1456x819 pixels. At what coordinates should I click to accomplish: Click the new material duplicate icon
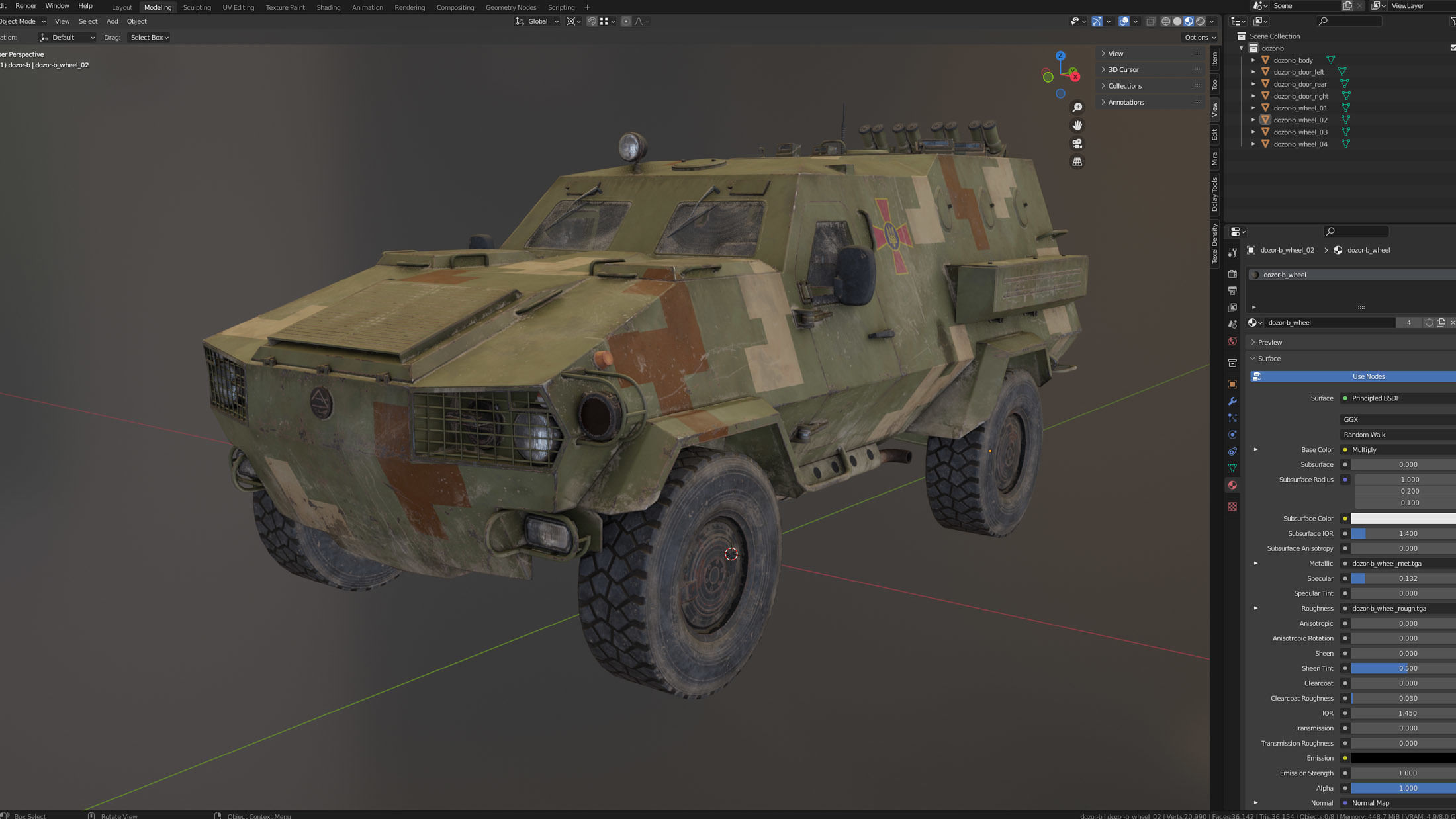[x=1441, y=323]
